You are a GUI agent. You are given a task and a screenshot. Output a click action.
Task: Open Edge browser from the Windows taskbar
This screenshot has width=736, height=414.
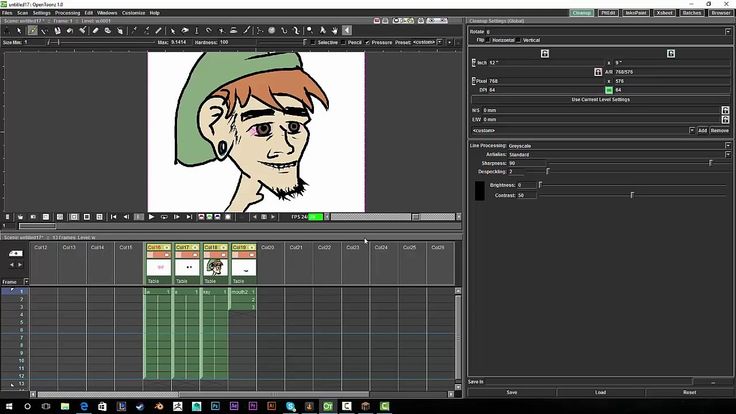(x=85, y=406)
